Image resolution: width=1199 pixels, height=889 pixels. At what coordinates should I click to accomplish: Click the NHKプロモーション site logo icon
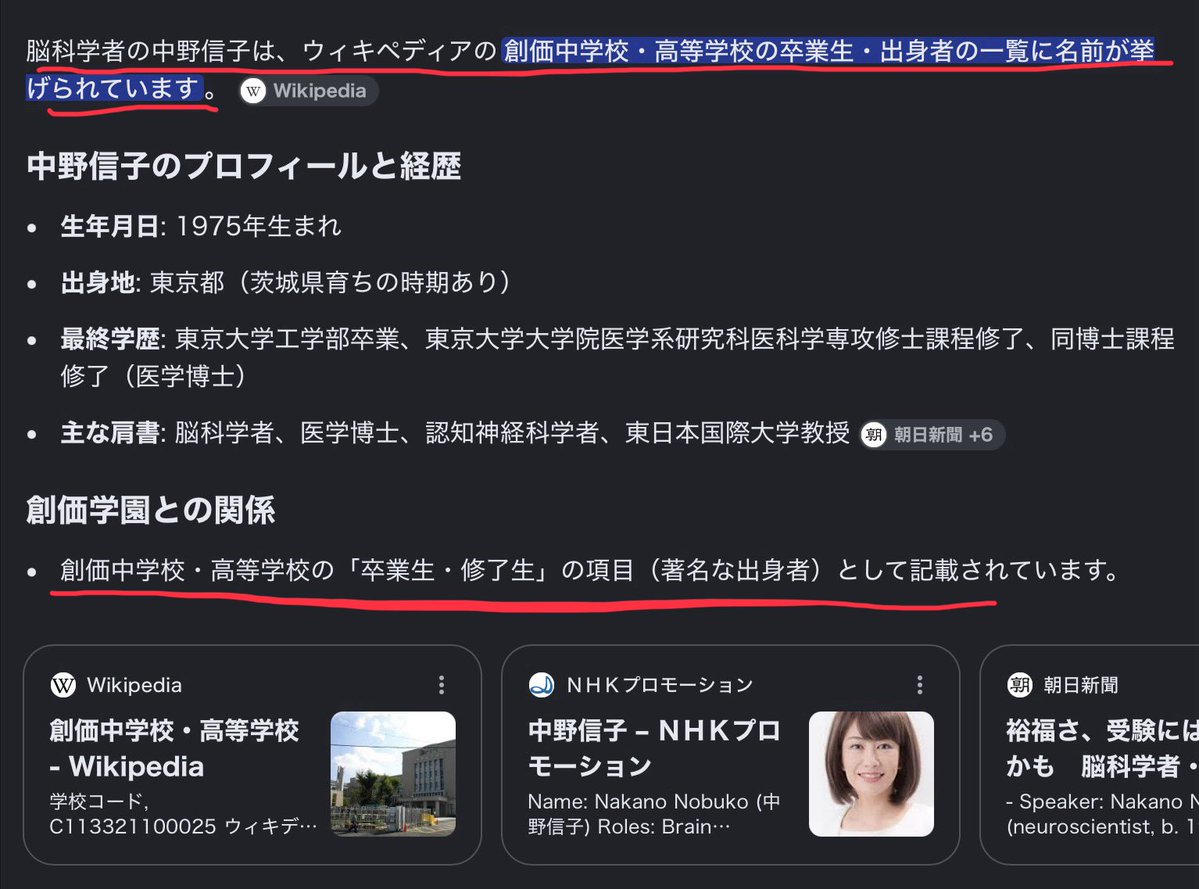click(541, 685)
